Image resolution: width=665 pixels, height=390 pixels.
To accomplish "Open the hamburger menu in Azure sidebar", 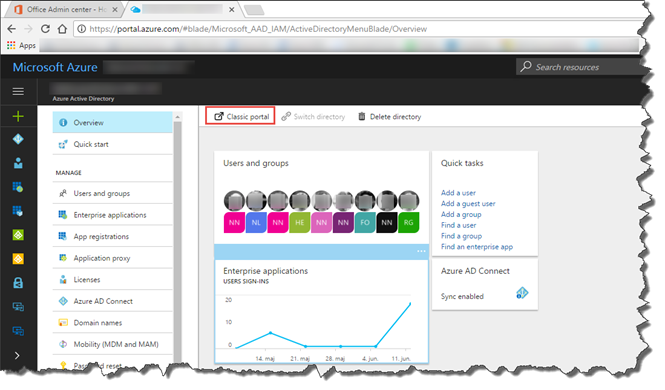I will tap(18, 92).
